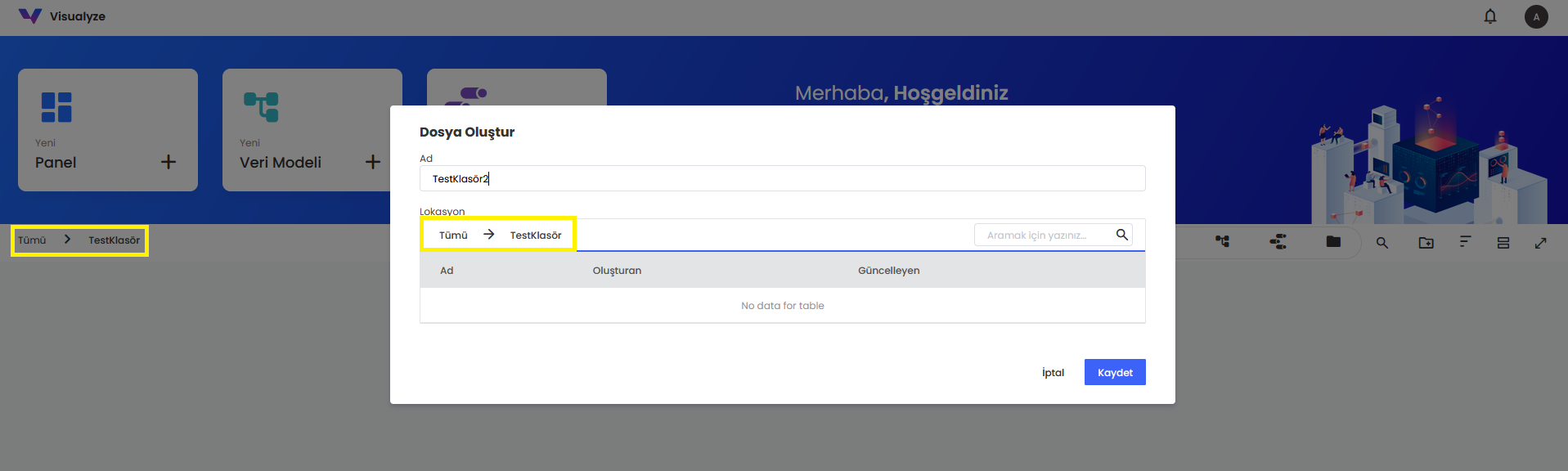
Task: Open the user avatar 'A' menu
Action: click(1536, 16)
